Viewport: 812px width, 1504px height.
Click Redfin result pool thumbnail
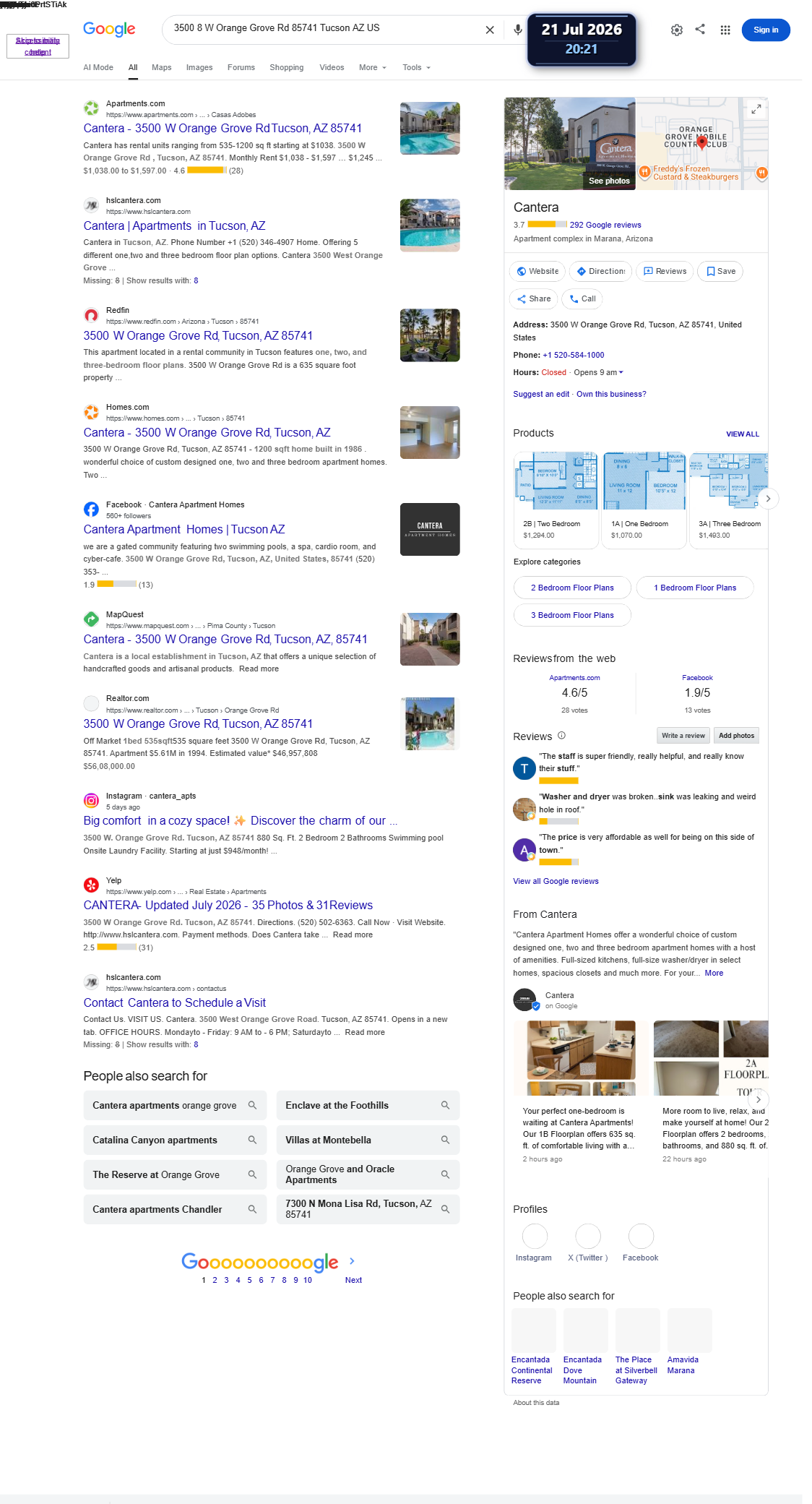click(430, 335)
